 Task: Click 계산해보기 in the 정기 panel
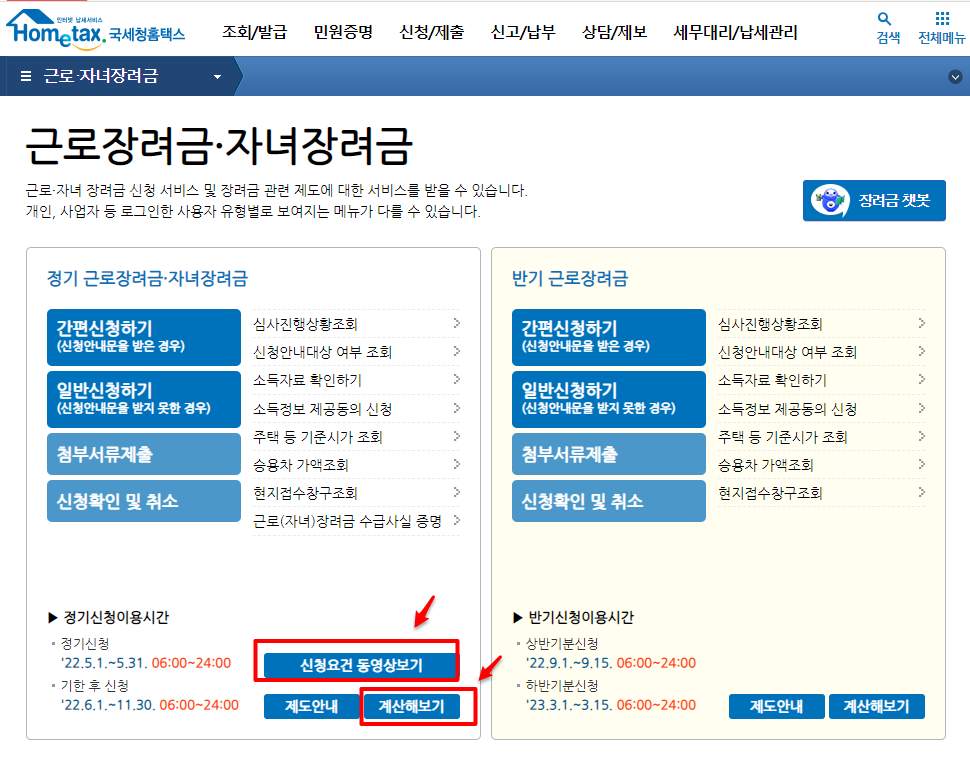coord(411,706)
